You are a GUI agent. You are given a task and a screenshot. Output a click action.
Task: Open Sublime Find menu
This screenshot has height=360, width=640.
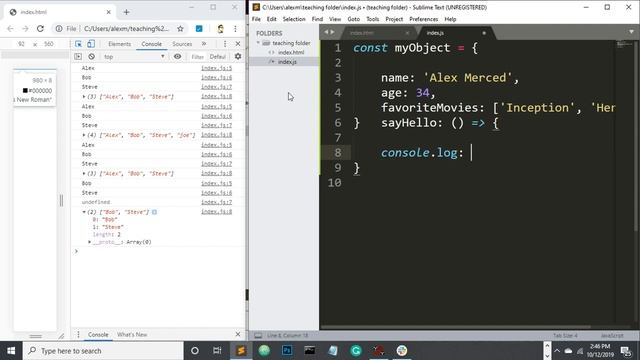pos(317,19)
